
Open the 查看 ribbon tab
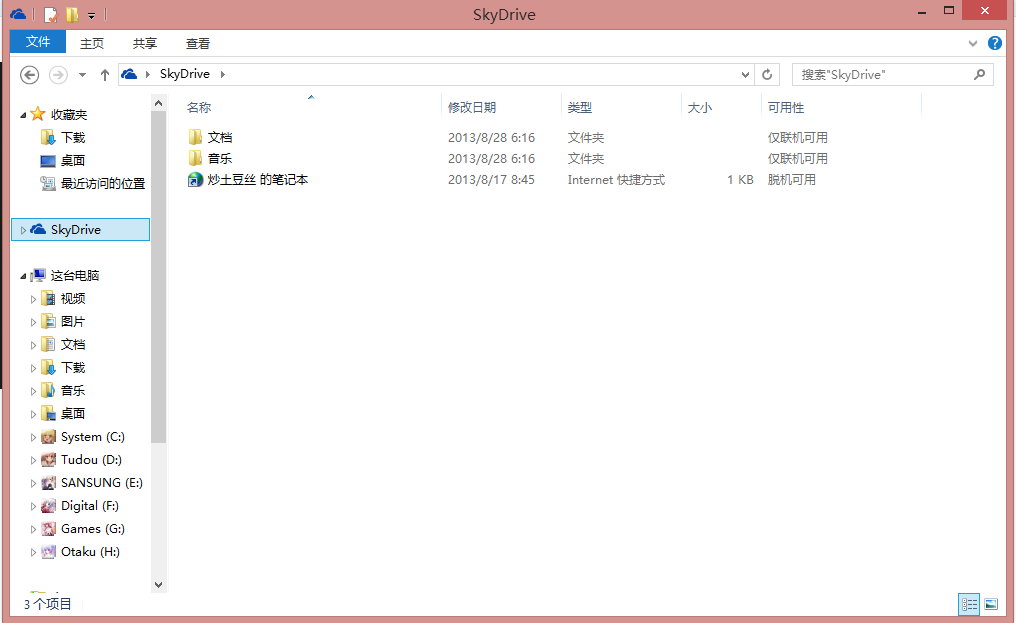coord(198,44)
